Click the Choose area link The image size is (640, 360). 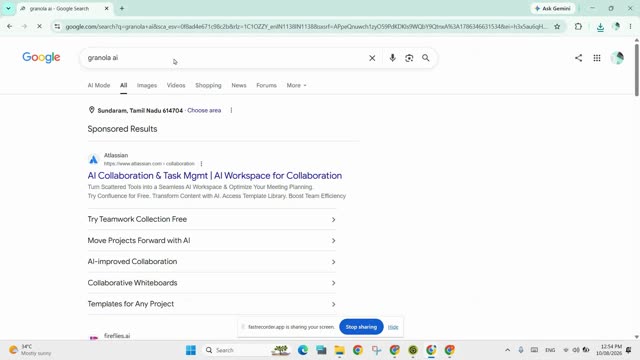[x=204, y=110]
